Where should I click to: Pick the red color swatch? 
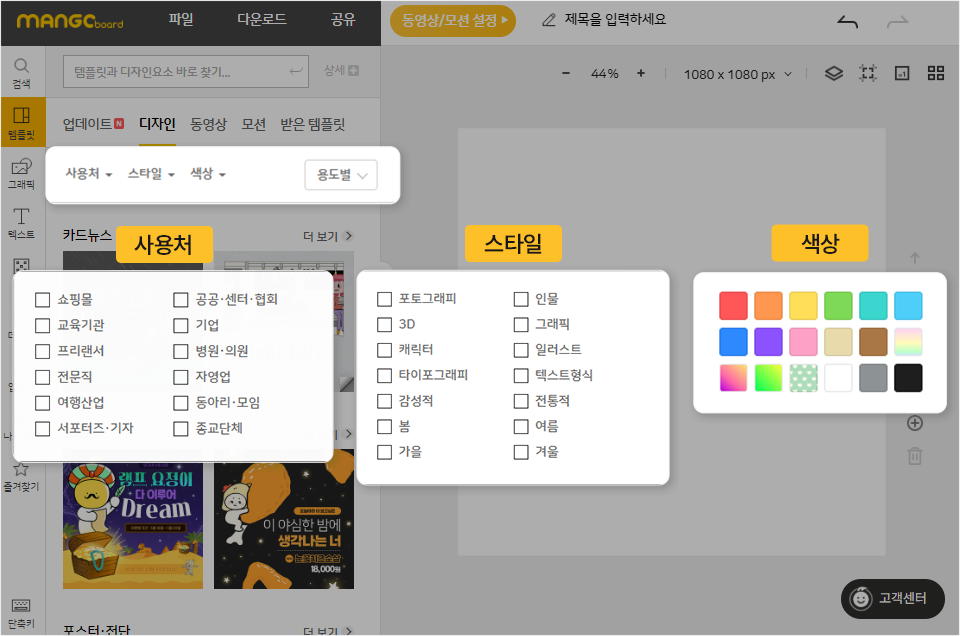pos(733,305)
